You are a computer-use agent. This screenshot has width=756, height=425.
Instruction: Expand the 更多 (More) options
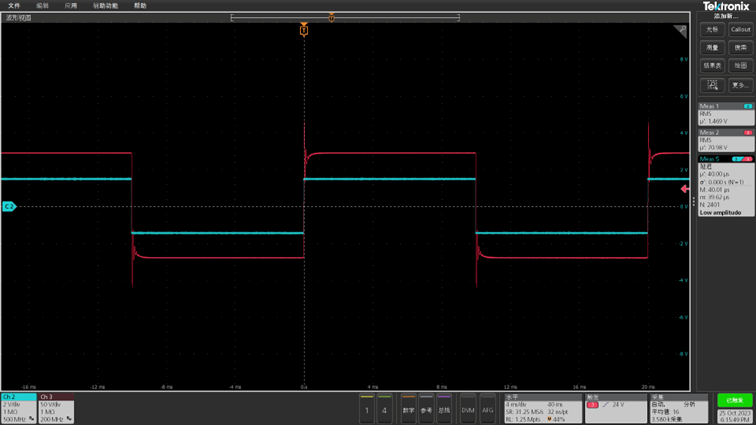point(740,85)
